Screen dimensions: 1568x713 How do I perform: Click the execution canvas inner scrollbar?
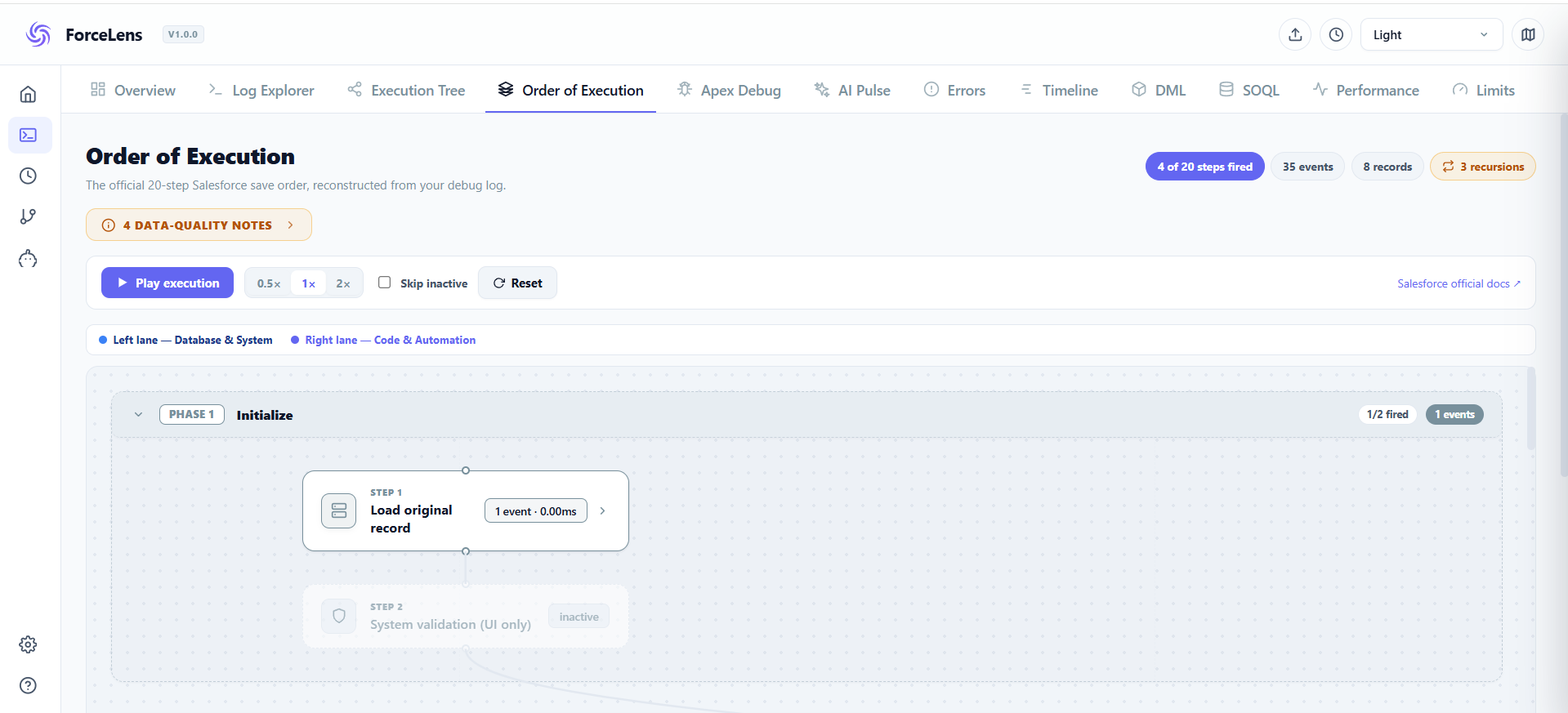(x=1531, y=408)
